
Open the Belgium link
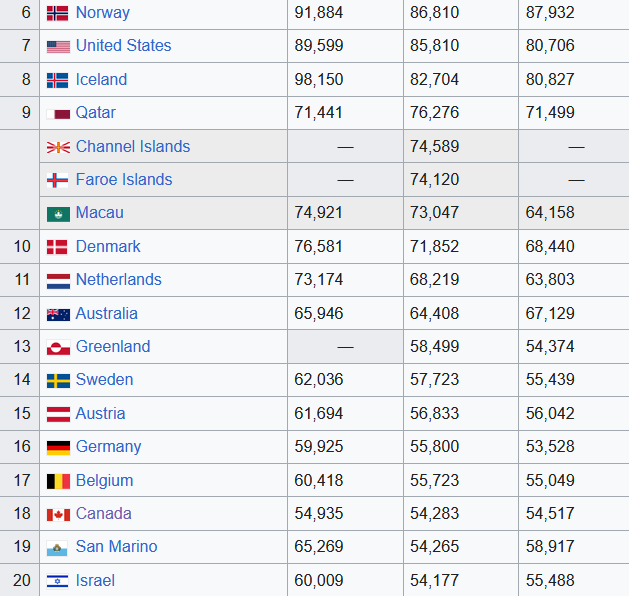[104, 480]
